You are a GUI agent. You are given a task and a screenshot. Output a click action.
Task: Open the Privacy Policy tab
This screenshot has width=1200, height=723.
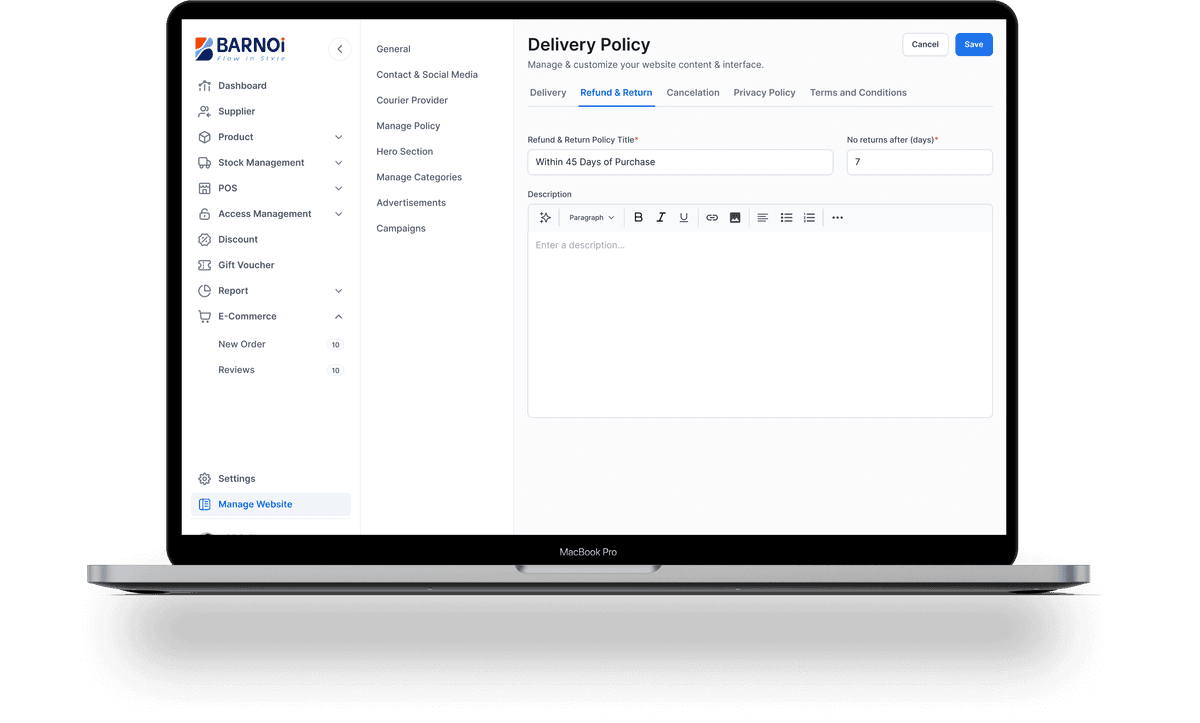coord(764,93)
